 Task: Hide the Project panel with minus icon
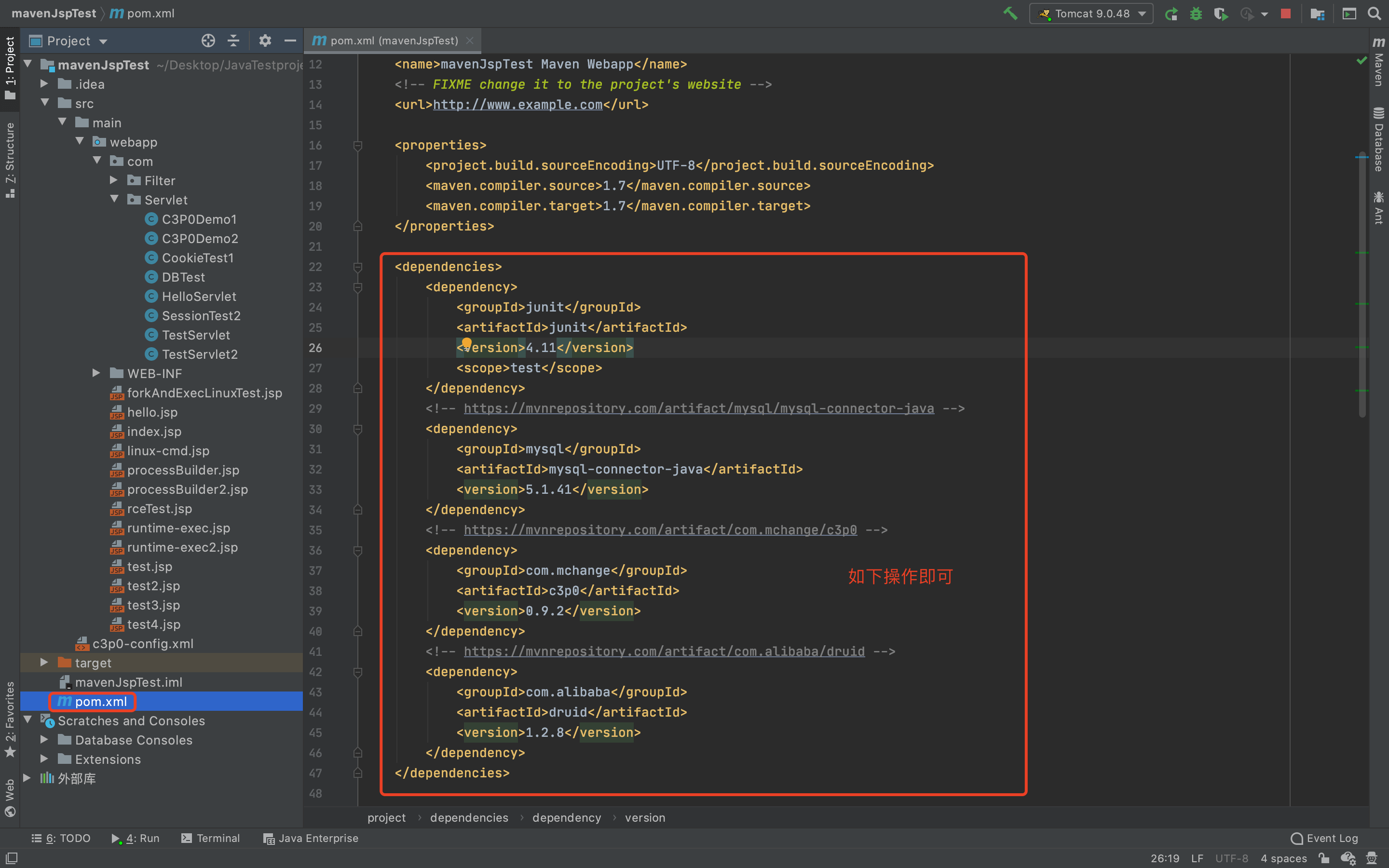[290, 41]
